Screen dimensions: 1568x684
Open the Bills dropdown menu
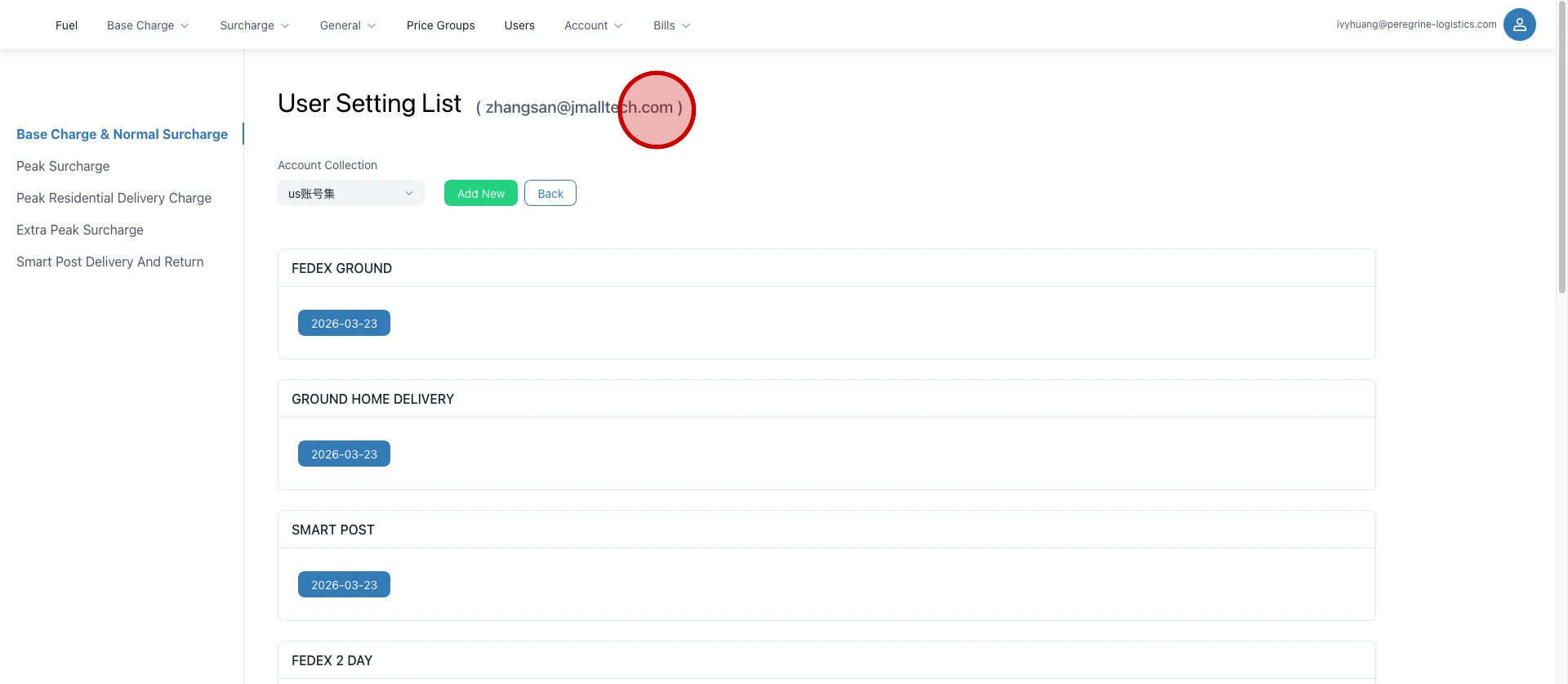point(671,25)
